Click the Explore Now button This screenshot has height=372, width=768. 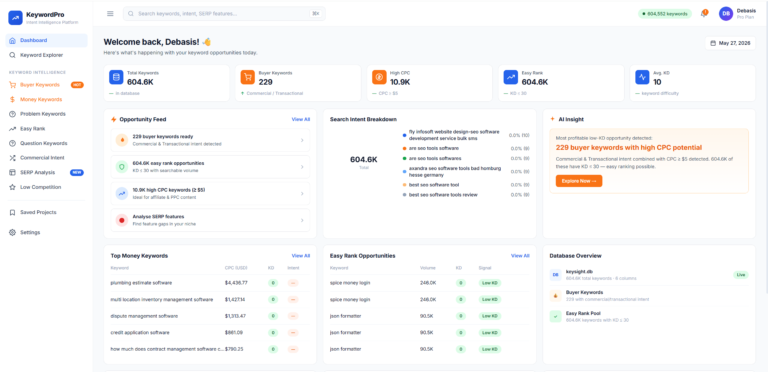click(579, 181)
